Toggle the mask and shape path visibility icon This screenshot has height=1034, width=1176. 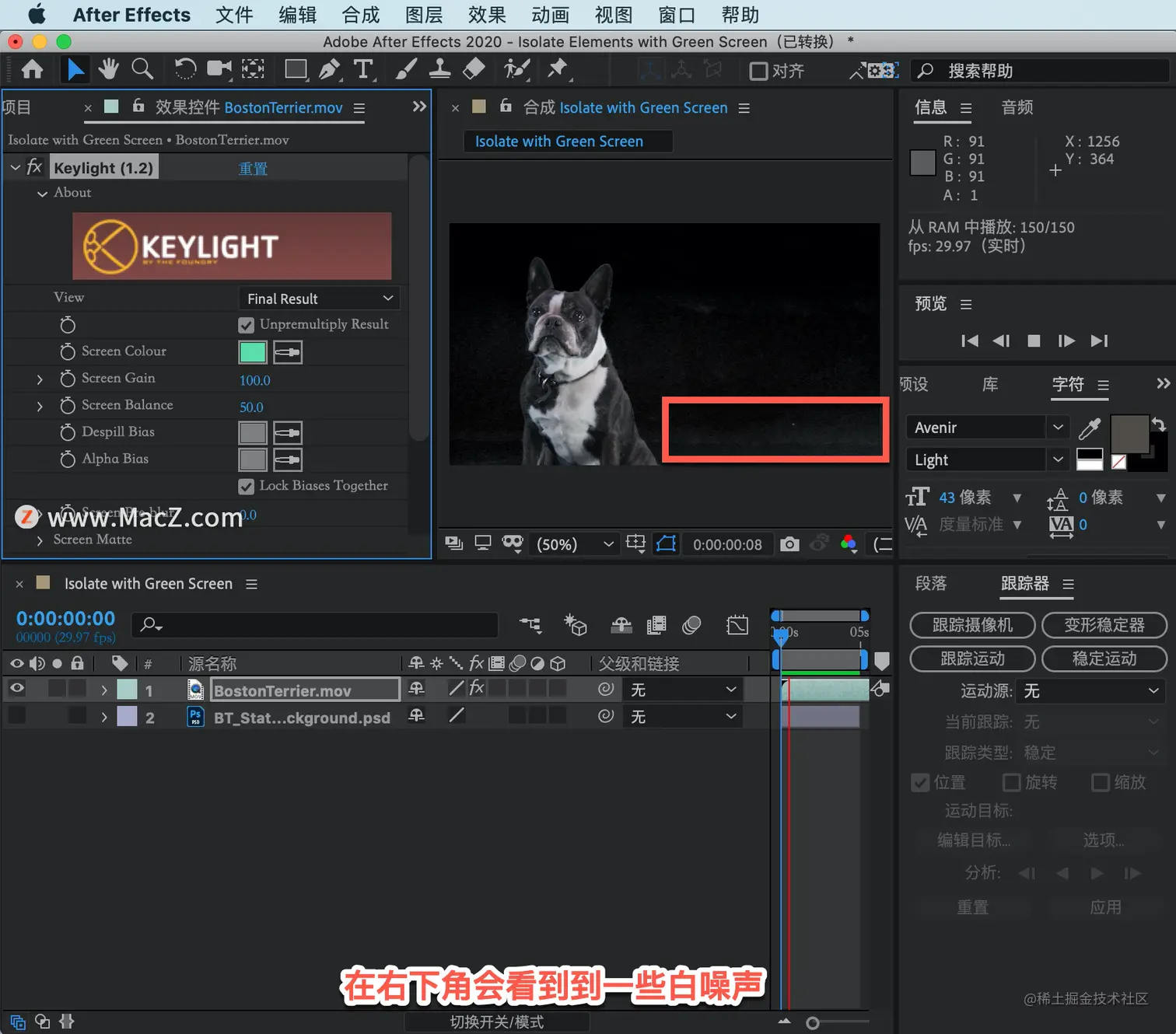667,543
